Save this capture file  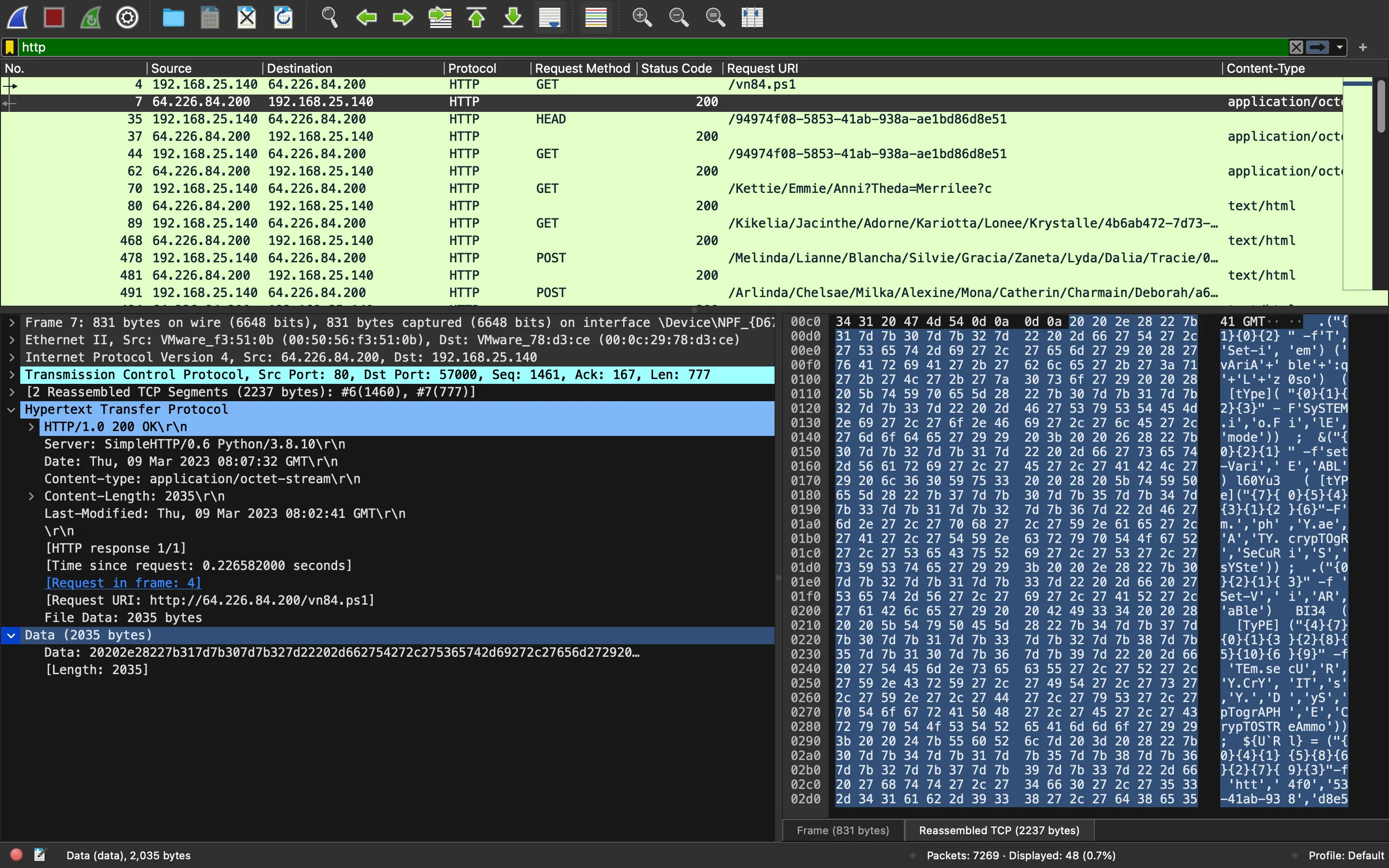[210, 17]
